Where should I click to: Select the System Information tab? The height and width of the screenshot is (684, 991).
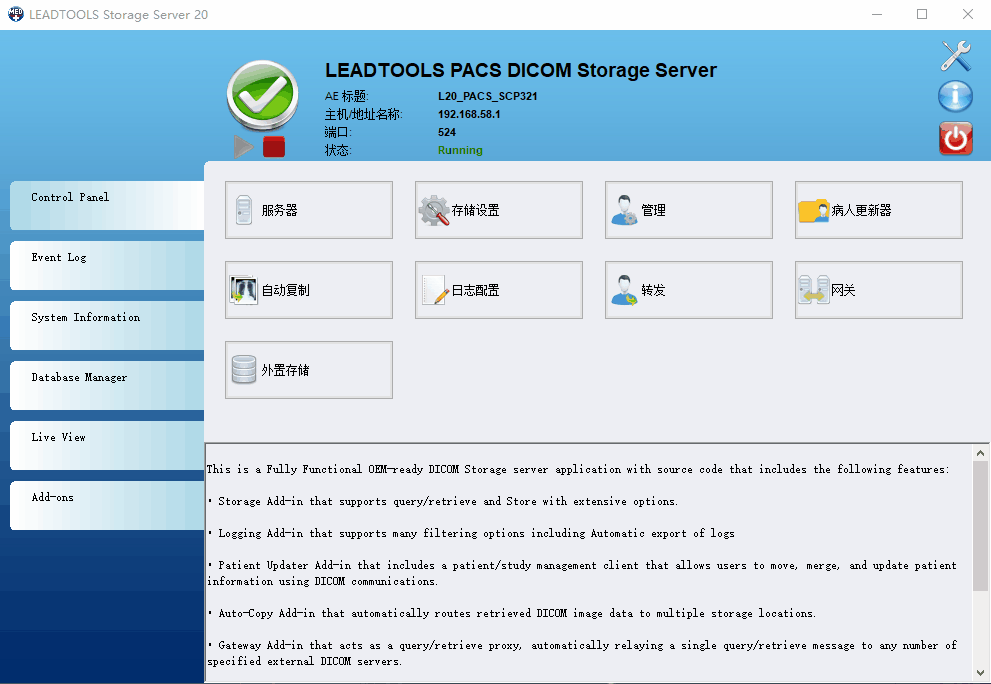click(x=107, y=325)
